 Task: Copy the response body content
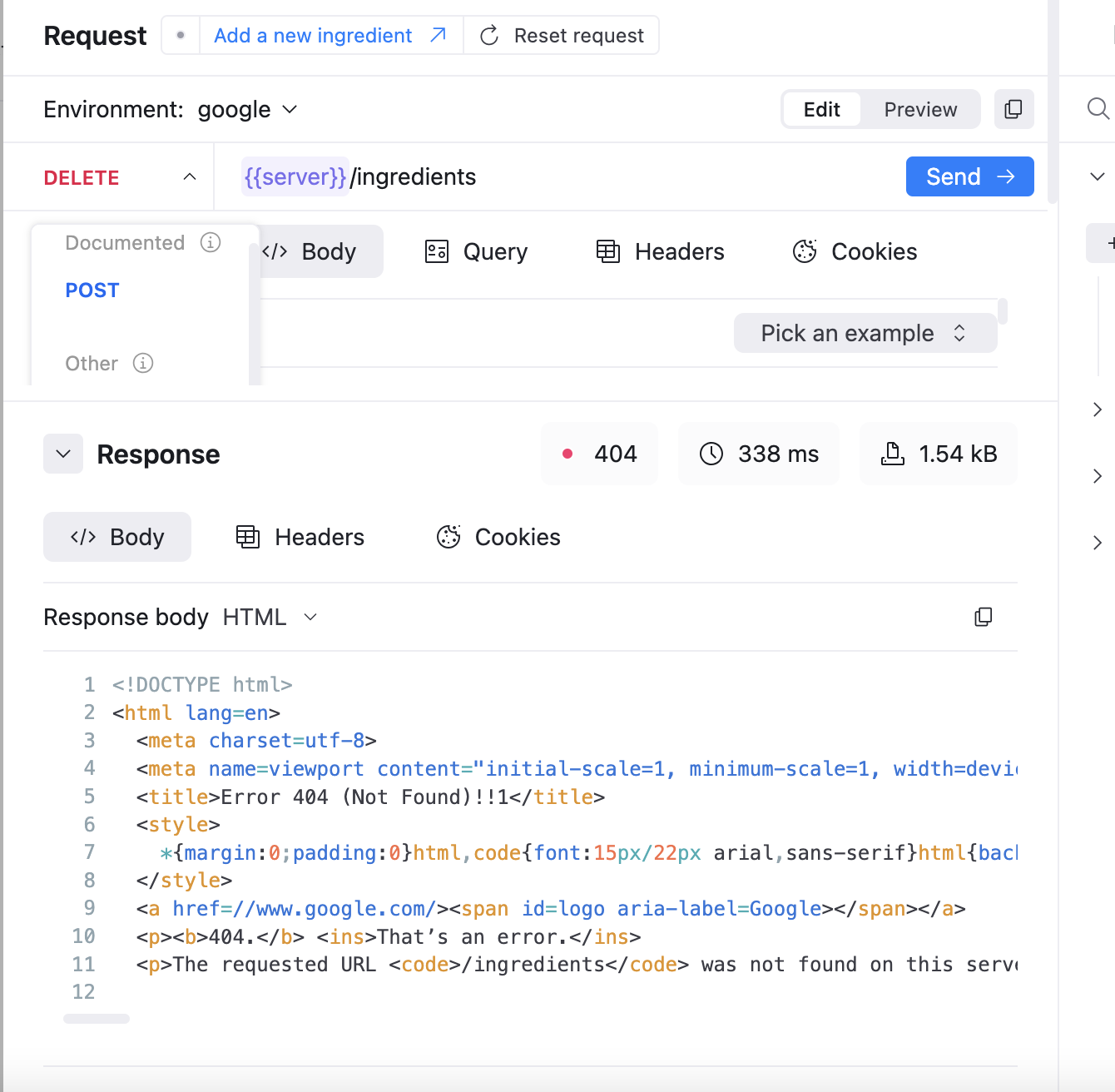tap(983, 617)
